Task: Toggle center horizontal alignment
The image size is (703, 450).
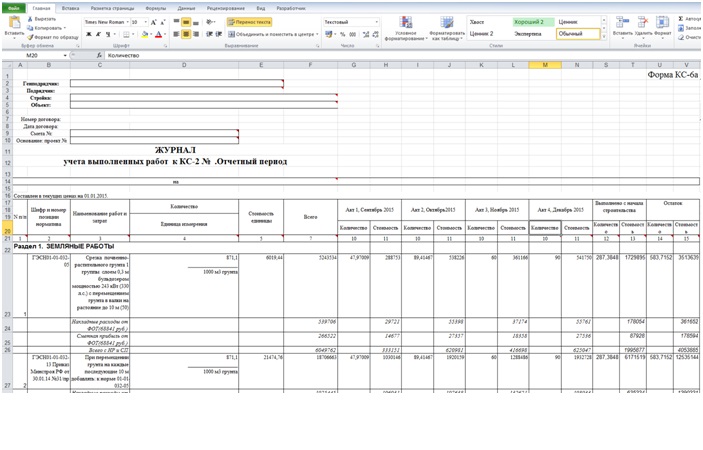Action: 186,34
